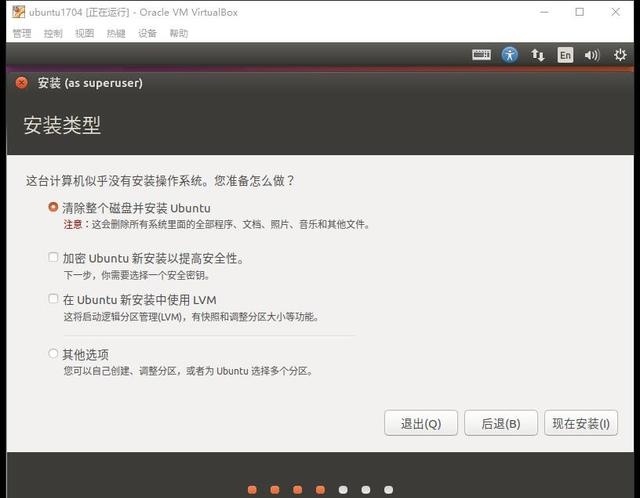Enable 加密 Ubuntu 新安装 encryption checkbox

tap(53, 258)
